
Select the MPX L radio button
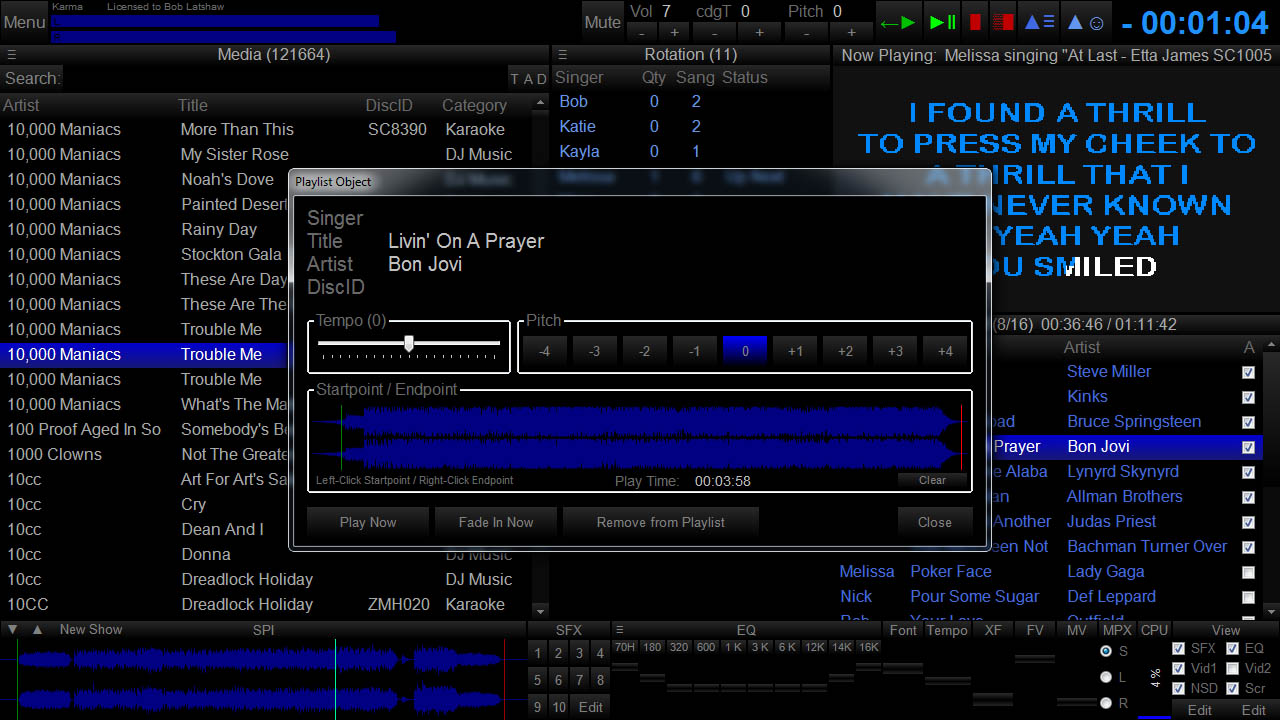pos(1106,677)
